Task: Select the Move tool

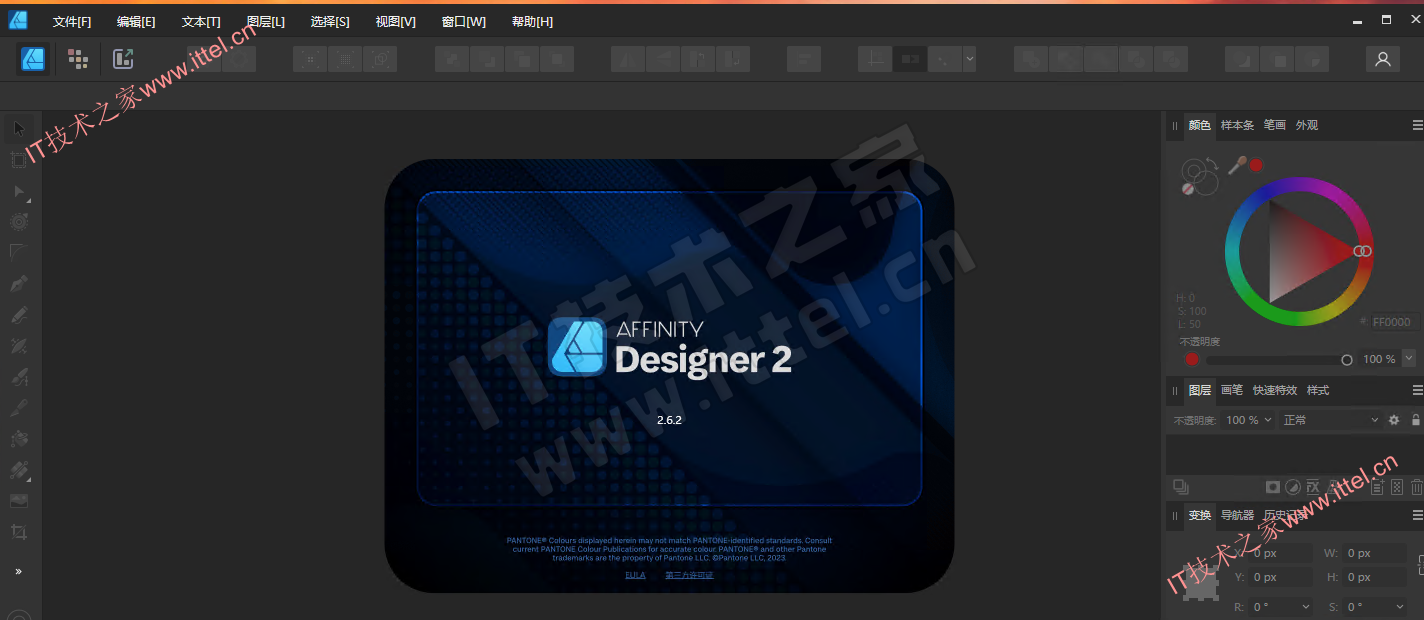Action: (19, 129)
